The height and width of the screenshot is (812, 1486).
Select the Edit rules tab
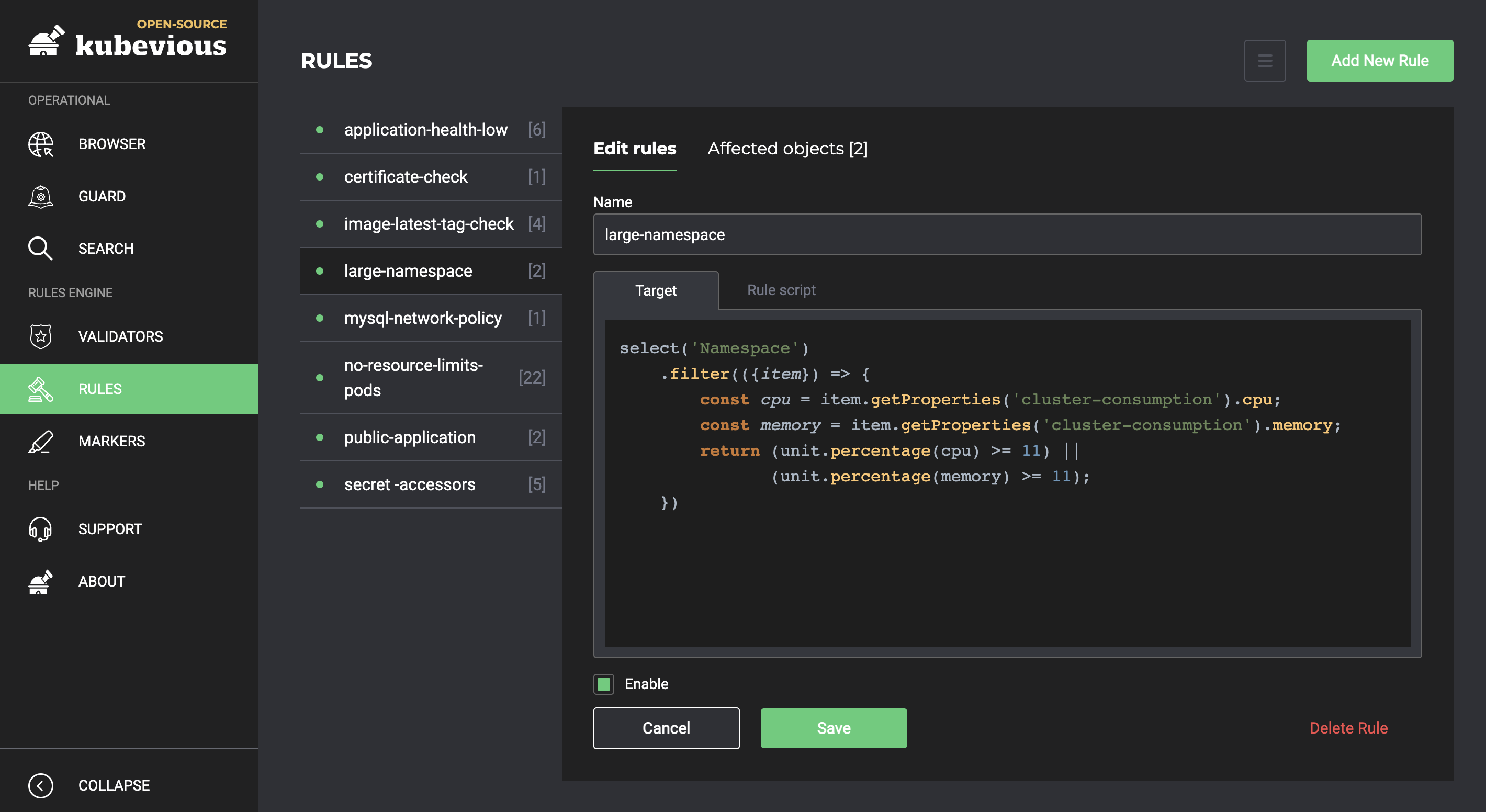(x=635, y=149)
